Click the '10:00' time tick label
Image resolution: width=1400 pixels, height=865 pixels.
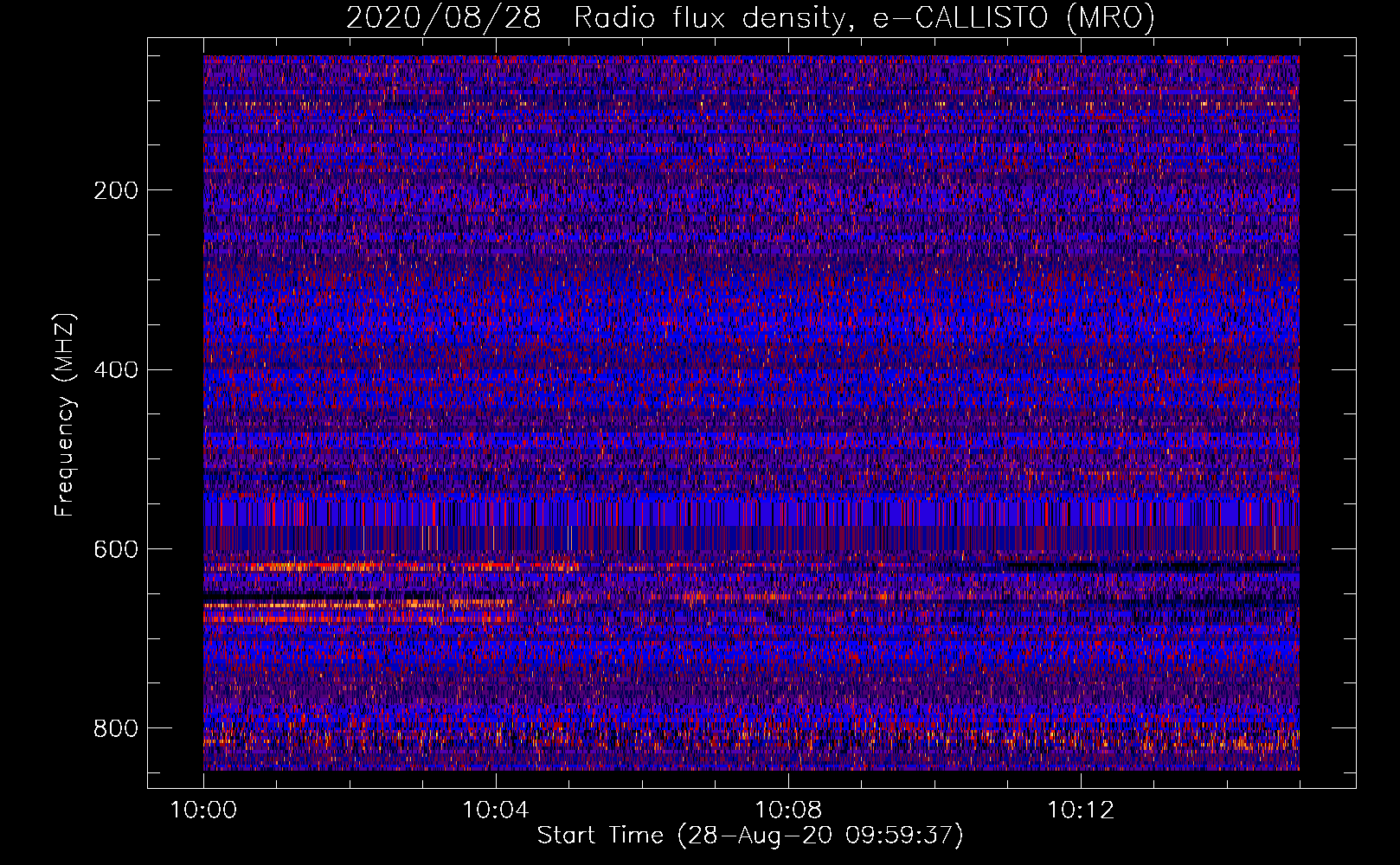tap(203, 811)
